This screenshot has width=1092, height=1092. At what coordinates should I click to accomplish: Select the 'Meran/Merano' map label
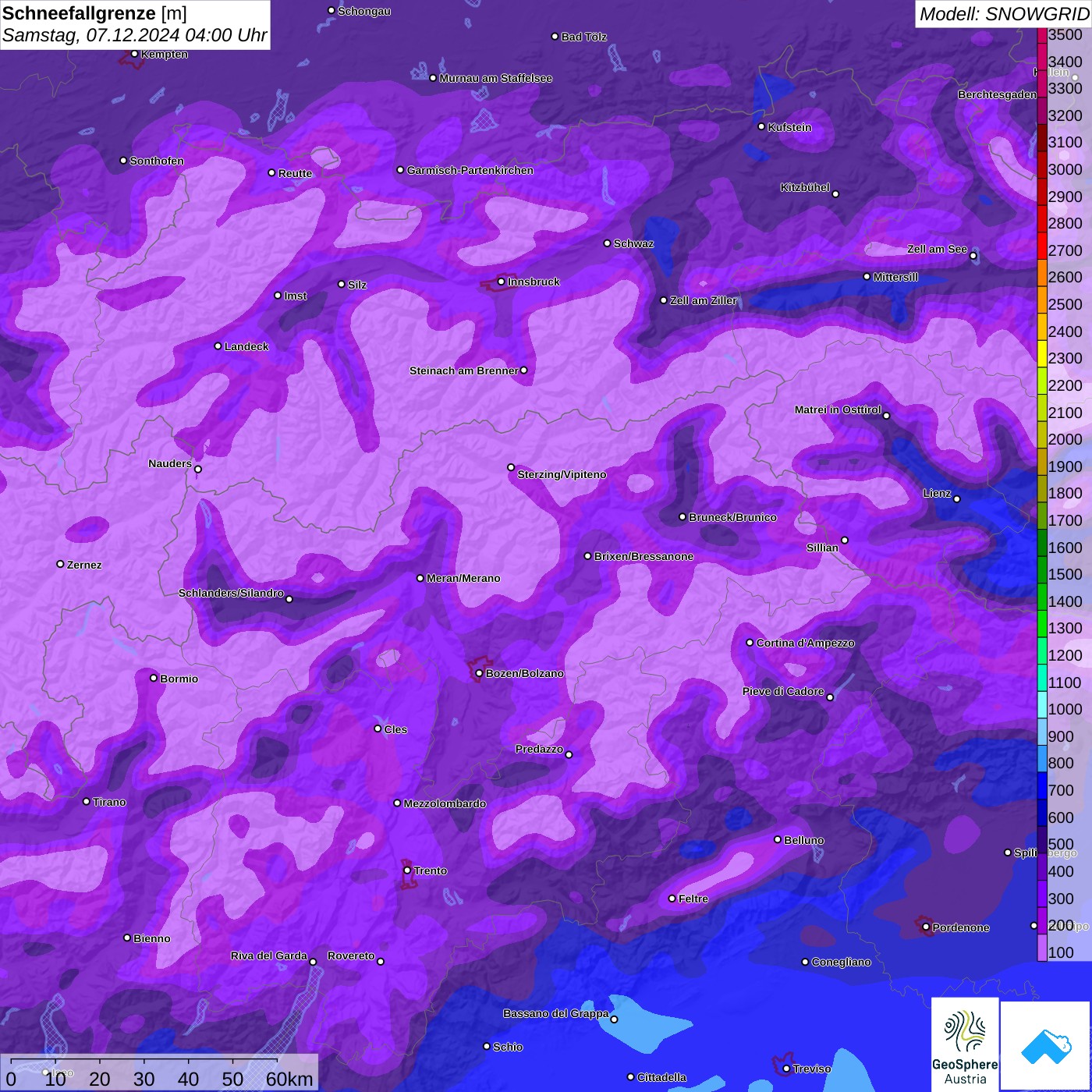tap(463, 578)
